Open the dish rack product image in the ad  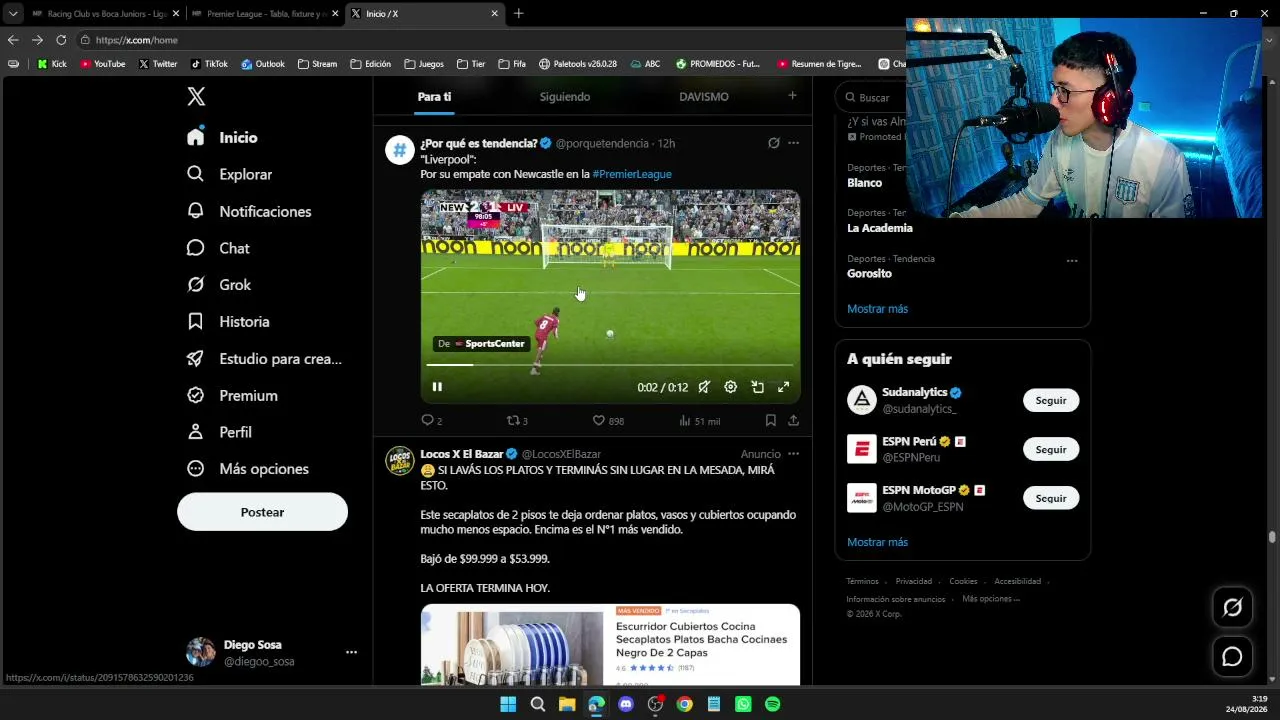pos(511,646)
